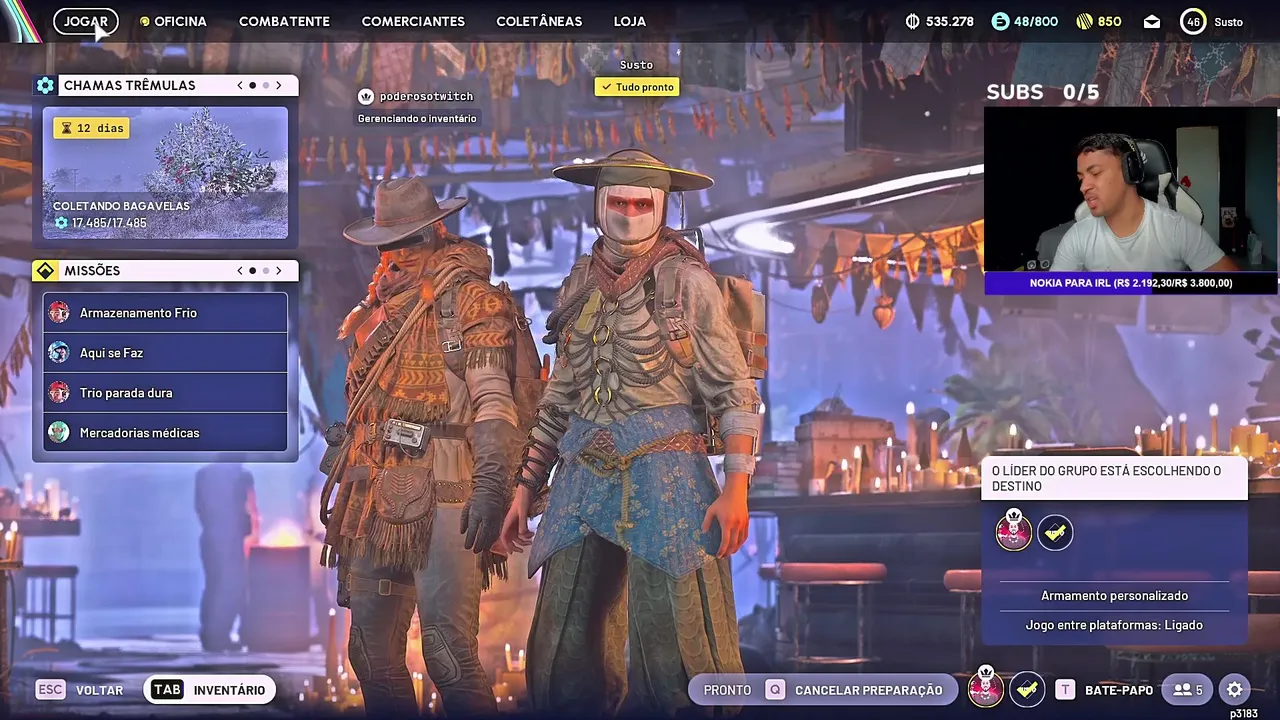This screenshot has height=720, width=1280.
Task: Open the settings gear icon
Action: (1235, 690)
